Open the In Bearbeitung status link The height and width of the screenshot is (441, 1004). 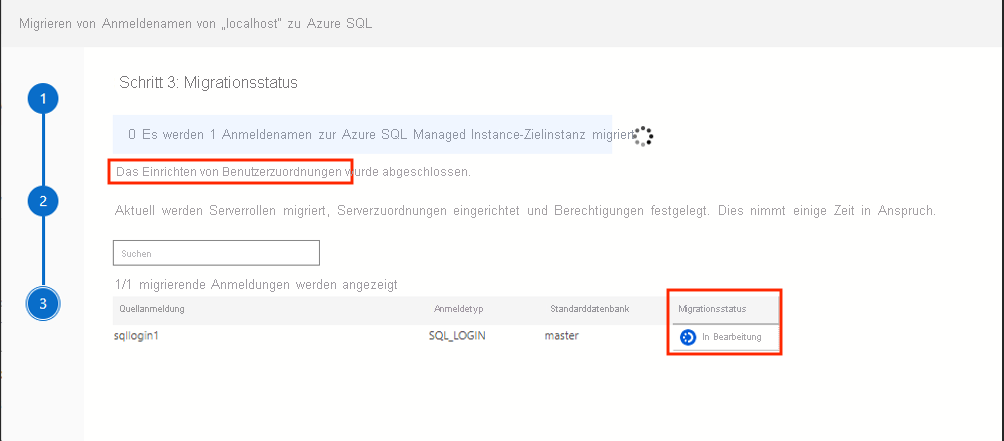click(732, 337)
